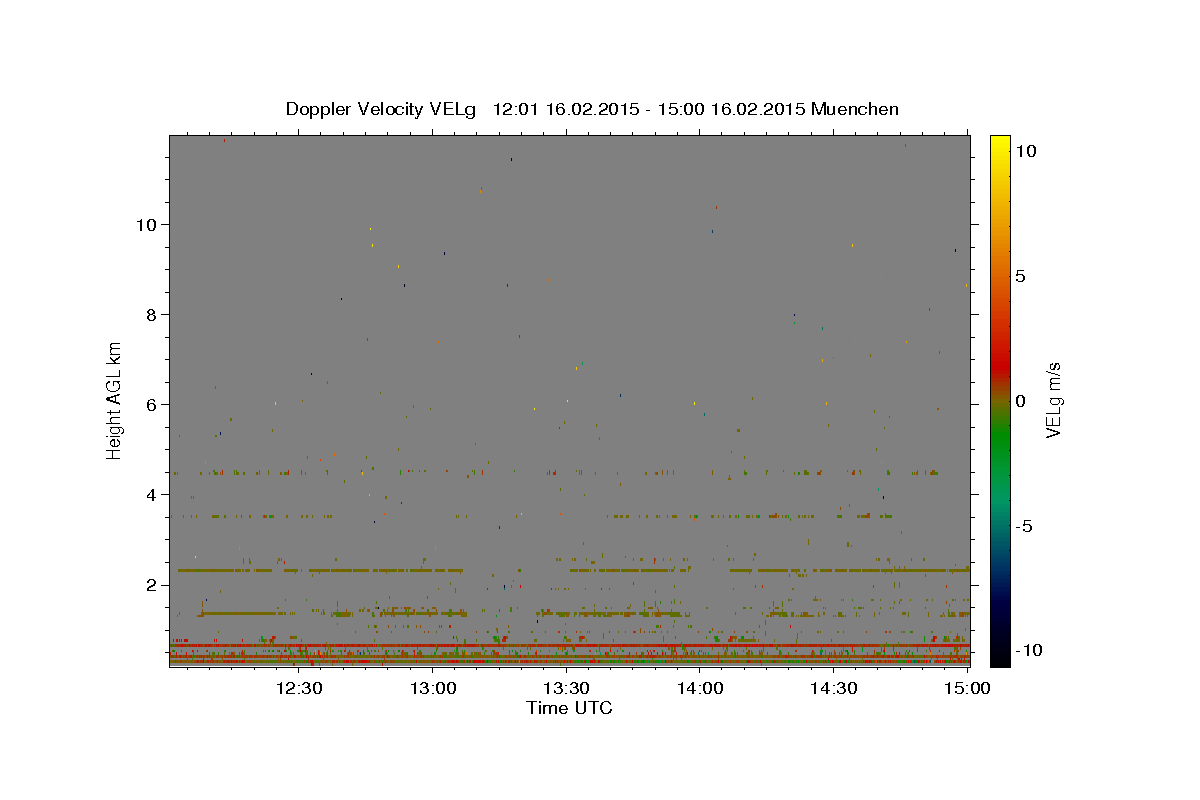The image size is (1200, 800).
Task: Select the 13:30 tick label
Action: click(x=567, y=688)
